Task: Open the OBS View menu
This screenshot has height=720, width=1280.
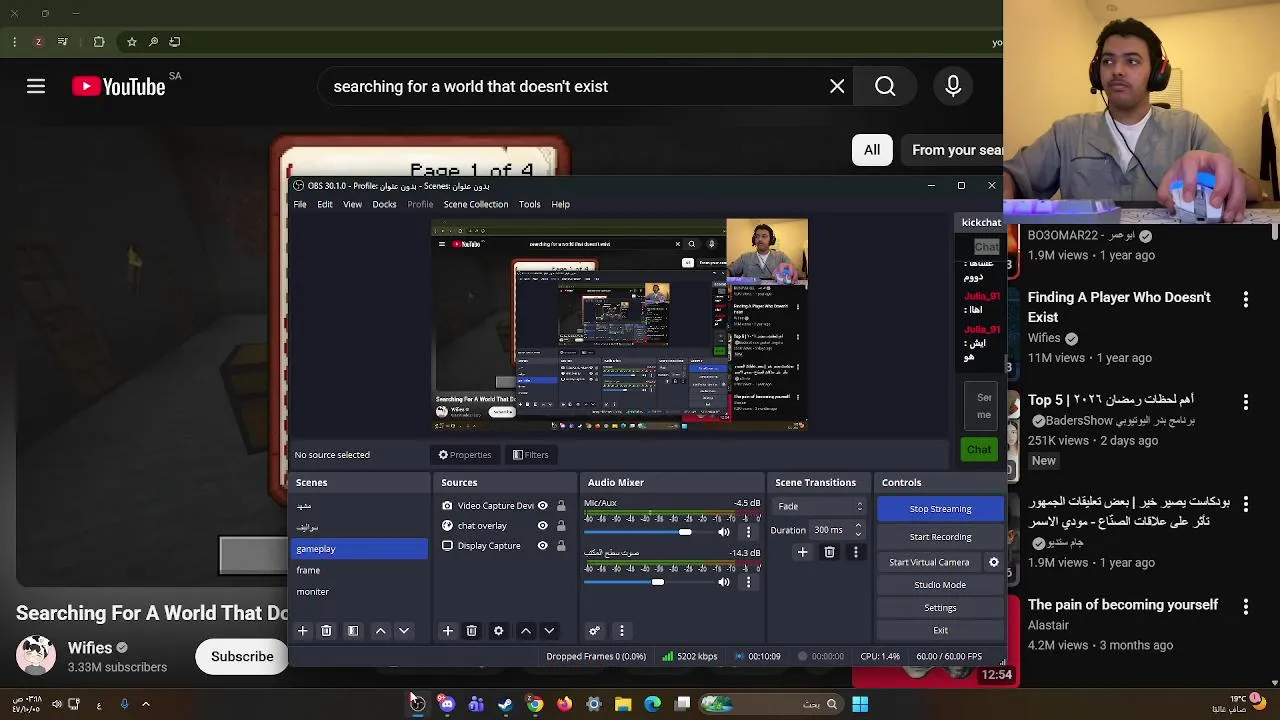Action: [353, 204]
